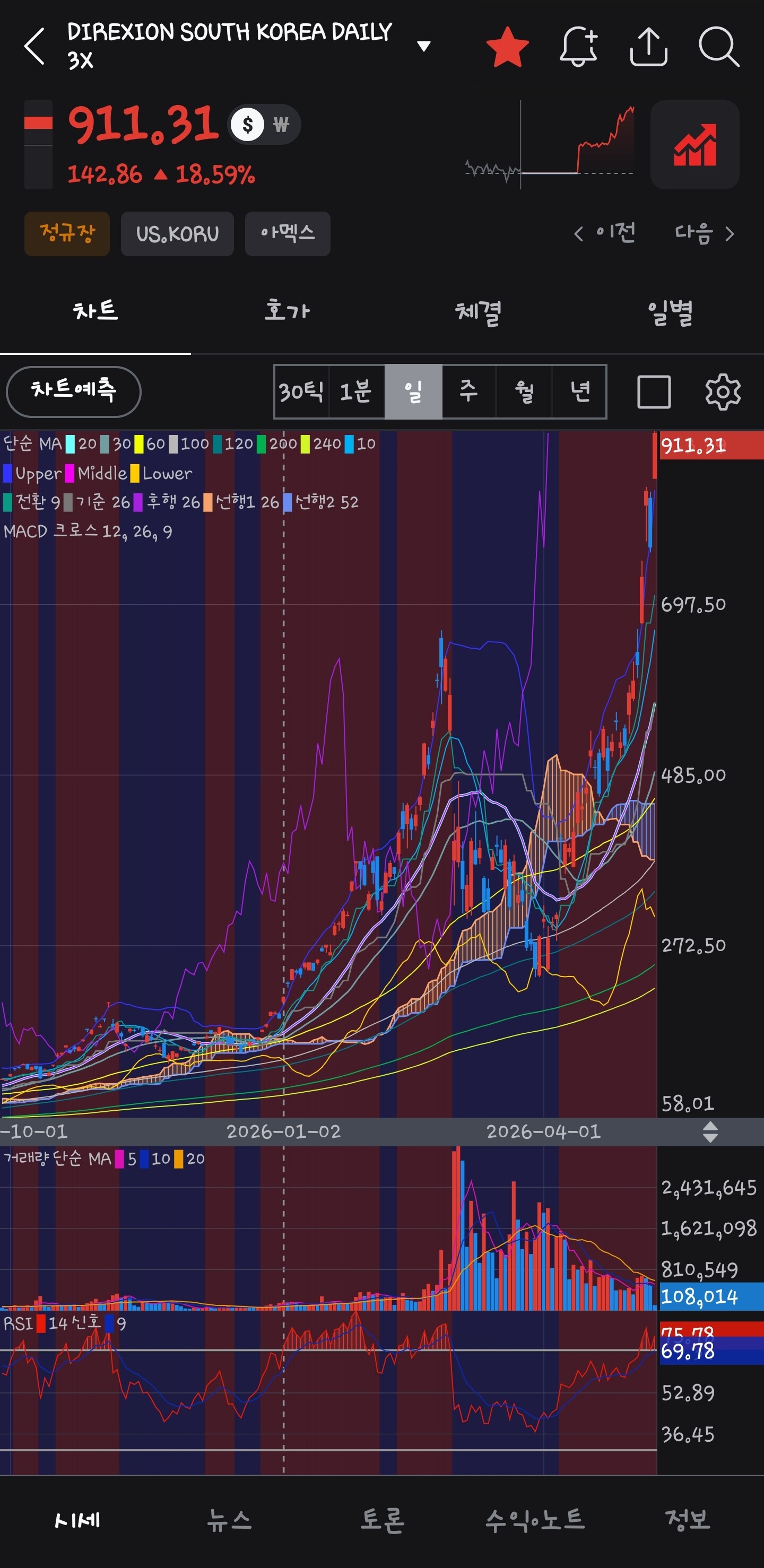Tap the share upload icon

click(648, 46)
